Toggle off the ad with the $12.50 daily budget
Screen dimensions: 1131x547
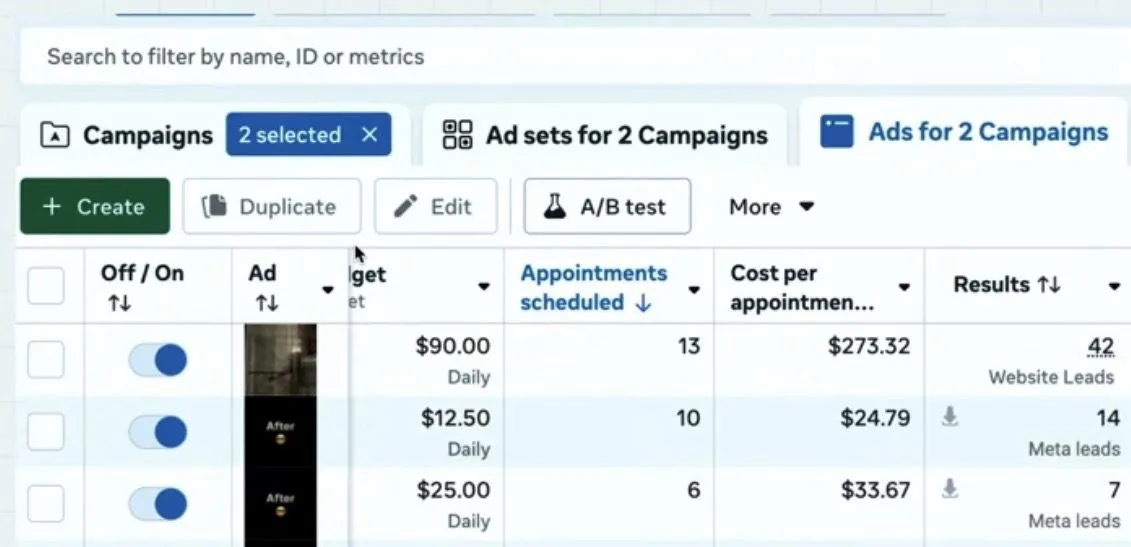(158, 432)
